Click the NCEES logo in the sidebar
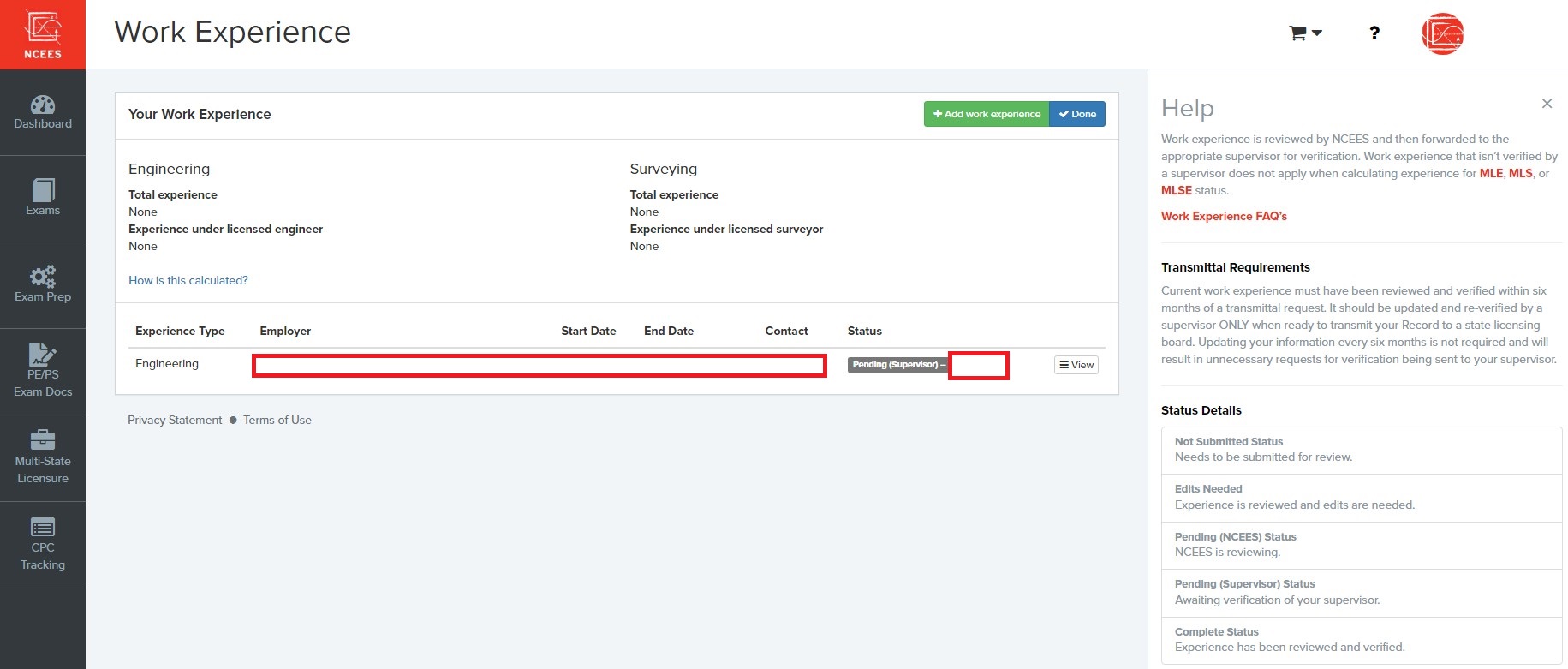 pyautogui.click(x=43, y=34)
